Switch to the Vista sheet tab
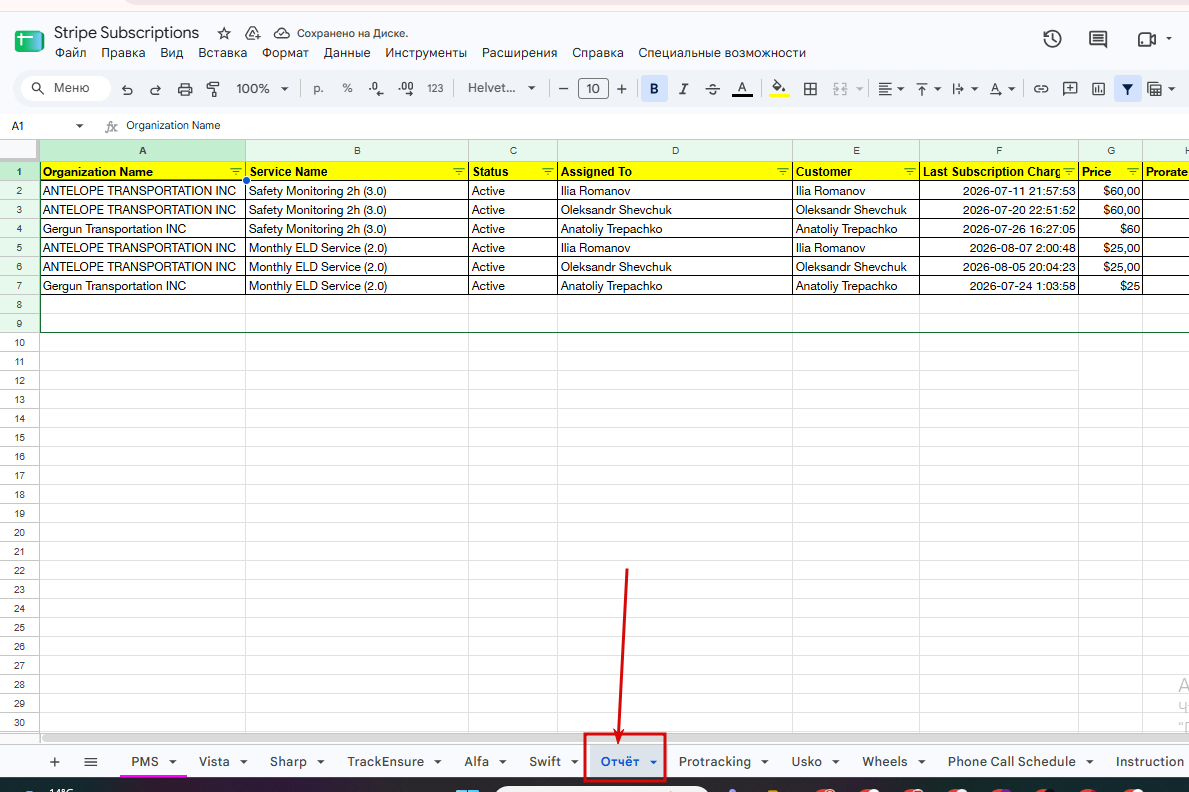 214,762
